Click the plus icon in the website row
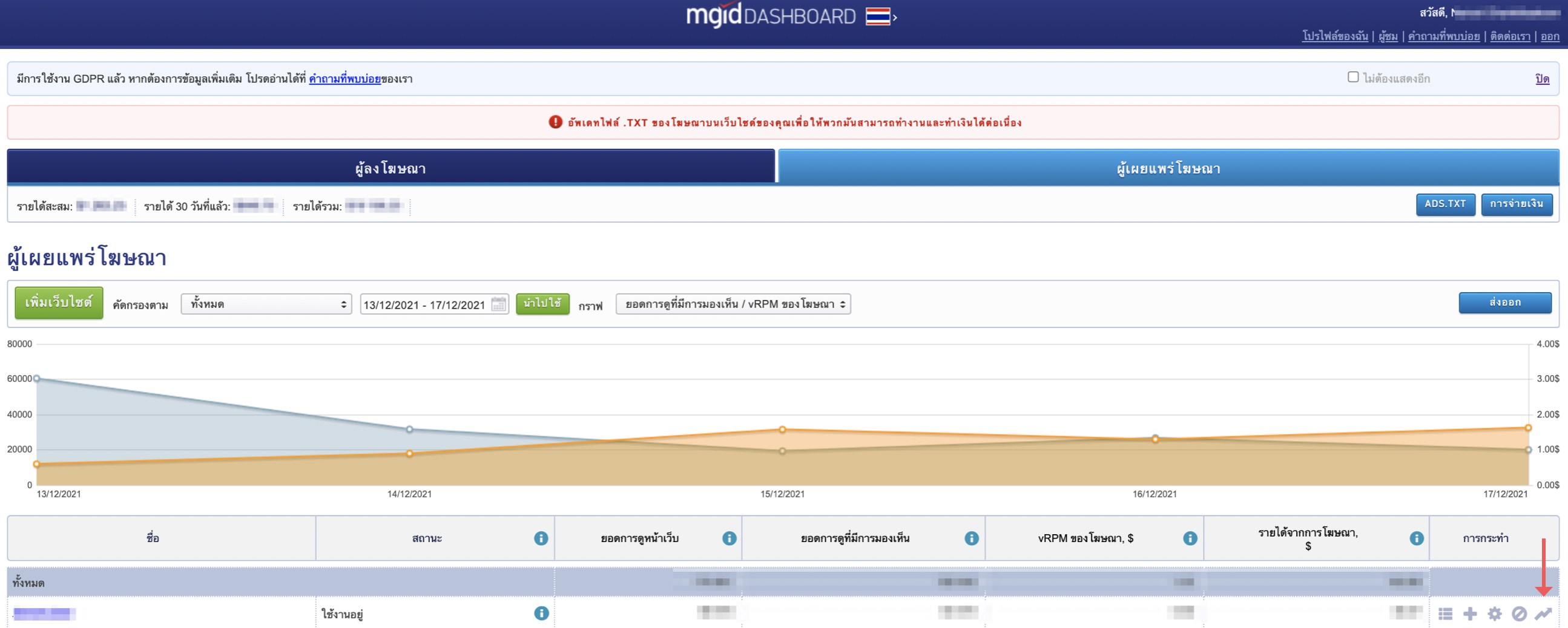This screenshot has width=1568, height=628. pos(1470,613)
